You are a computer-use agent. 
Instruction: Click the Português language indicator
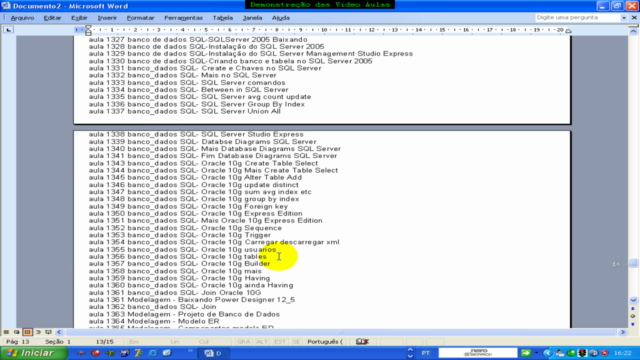325,342
